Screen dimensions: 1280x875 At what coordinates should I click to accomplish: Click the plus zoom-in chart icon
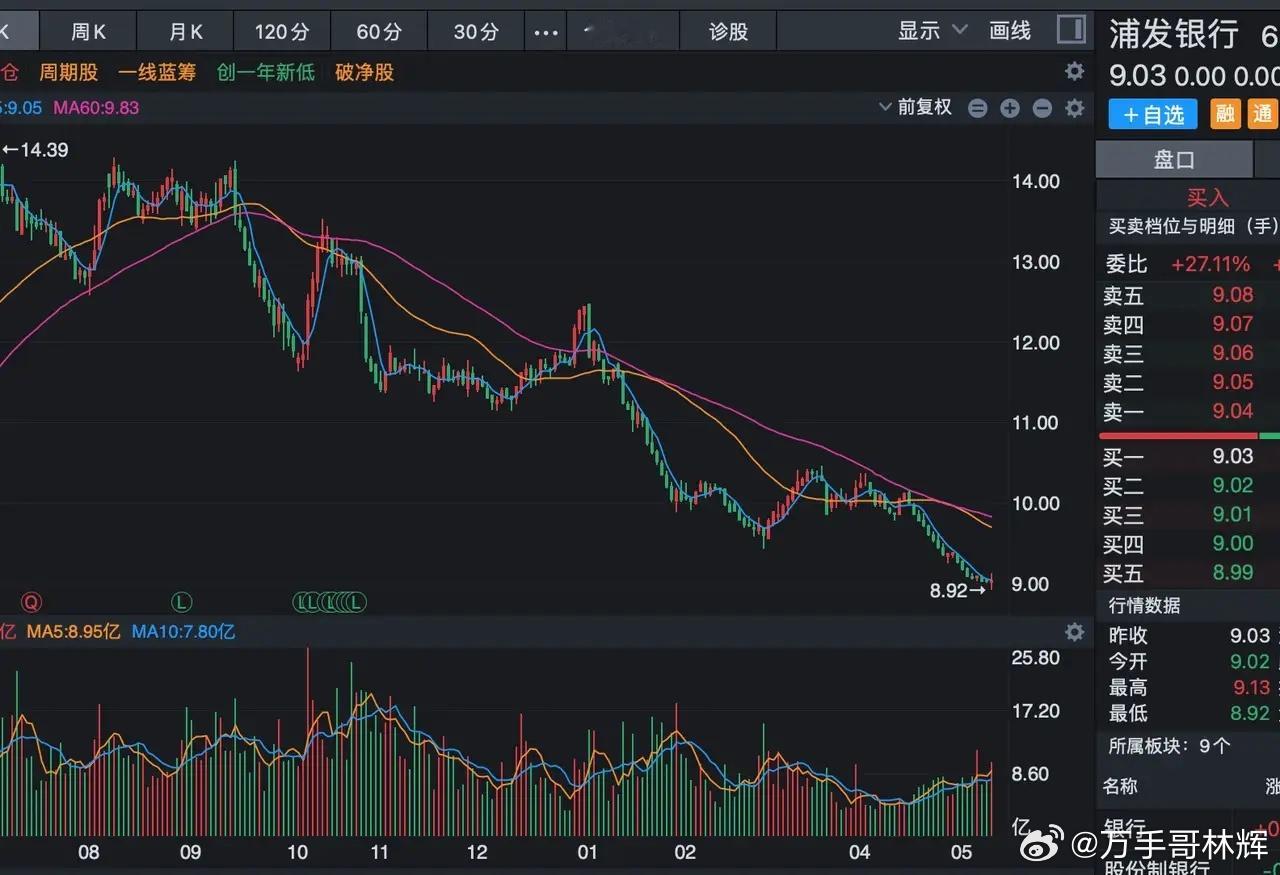pos(1010,108)
